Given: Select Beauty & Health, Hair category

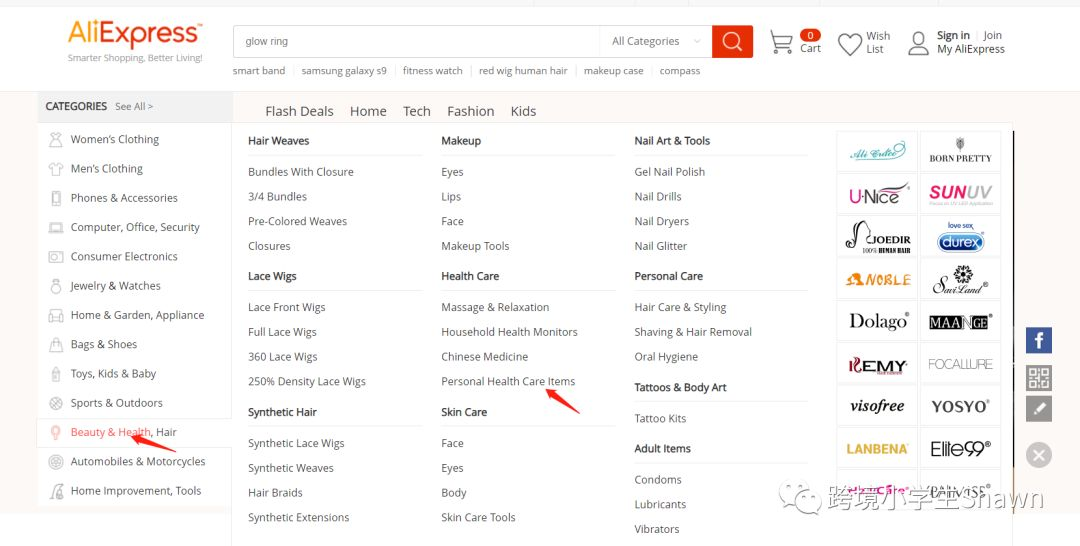Looking at the screenshot, I should (123, 432).
